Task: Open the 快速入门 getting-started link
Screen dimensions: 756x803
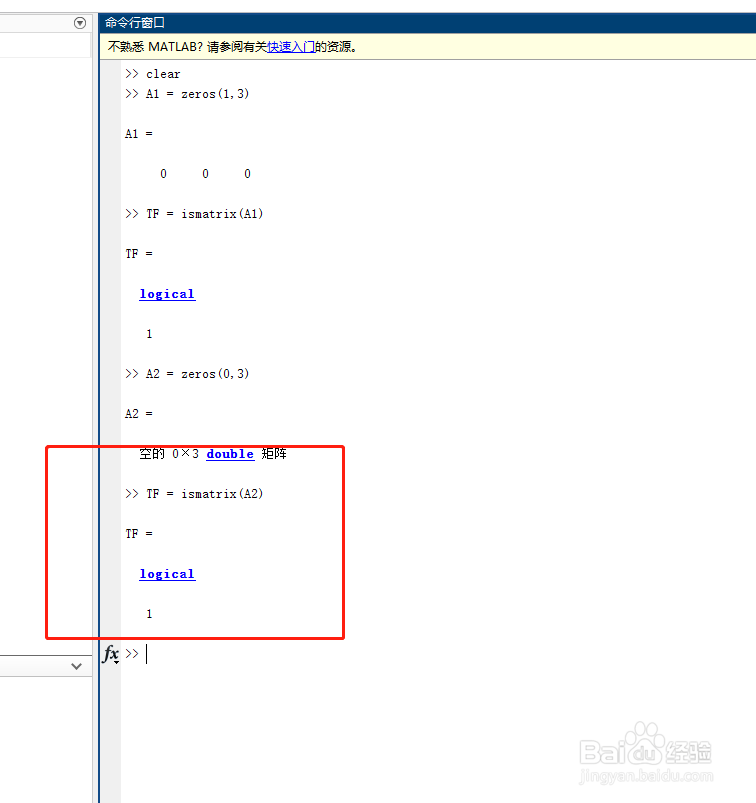Action: tap(291, 47)
